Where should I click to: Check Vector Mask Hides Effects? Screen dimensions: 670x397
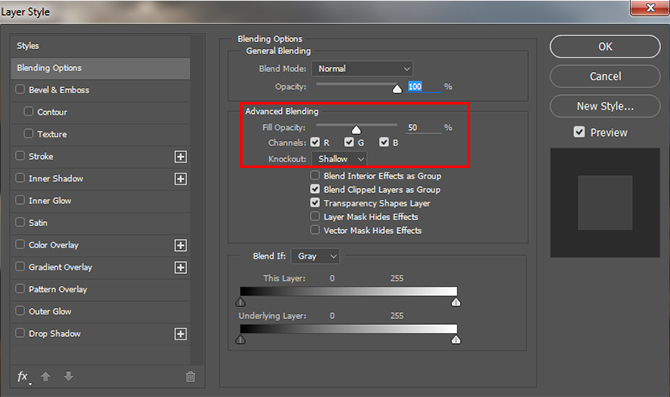tap(315, 230)
